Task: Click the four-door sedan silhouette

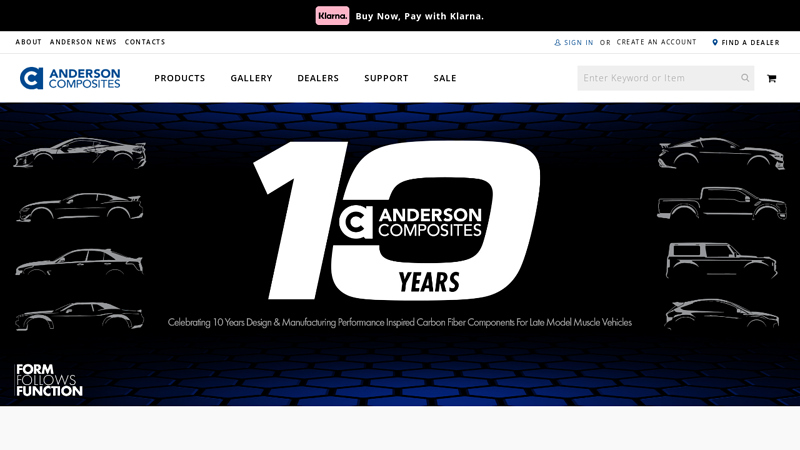Action: pos(79,262)
